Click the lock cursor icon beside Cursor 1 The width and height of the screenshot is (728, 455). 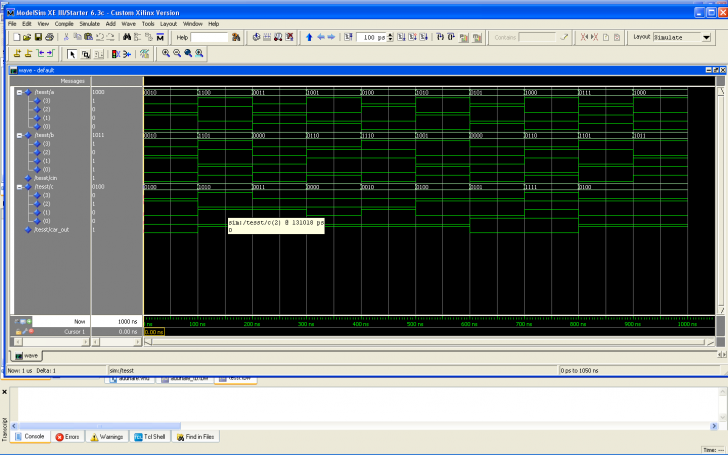pyautogui.click(x=18, y=331)
